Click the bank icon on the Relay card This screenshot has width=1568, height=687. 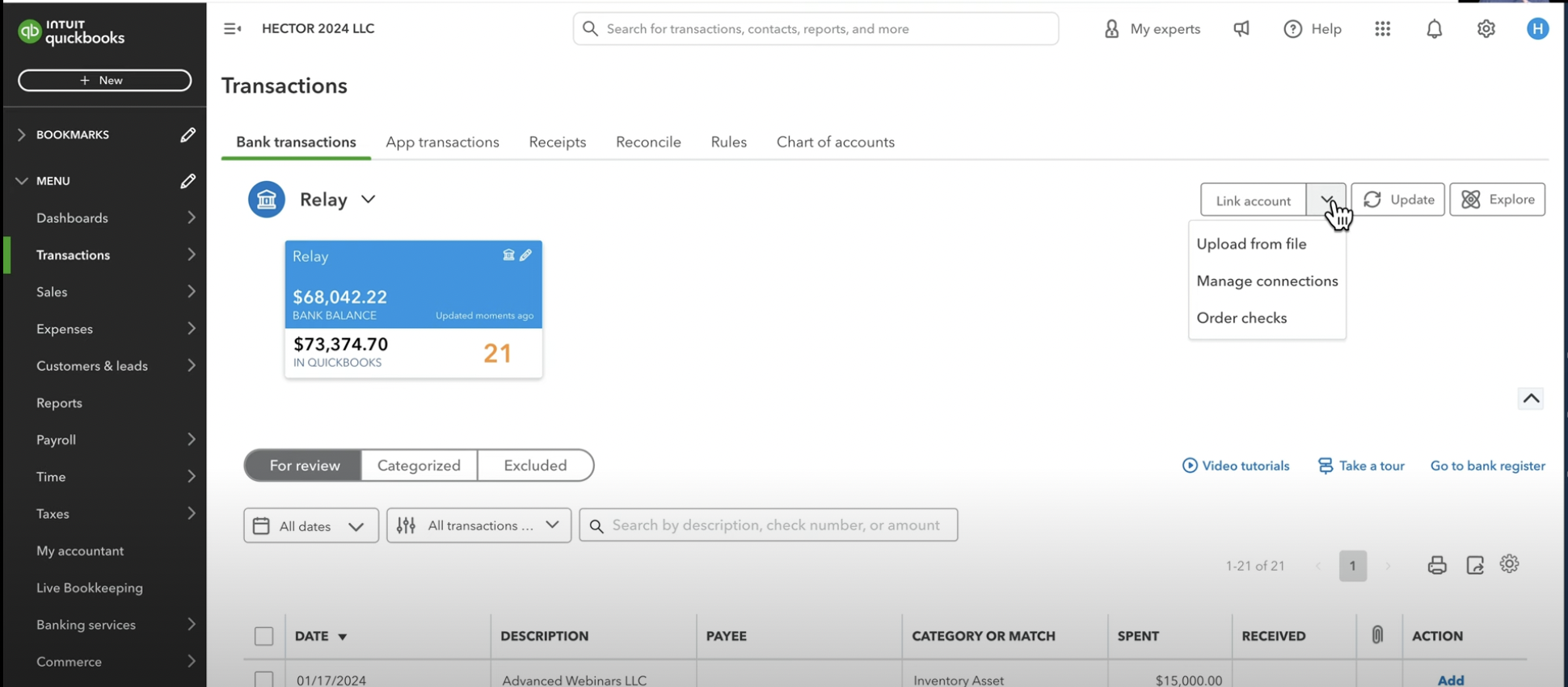pyautogui.click(x=508, y=255)
